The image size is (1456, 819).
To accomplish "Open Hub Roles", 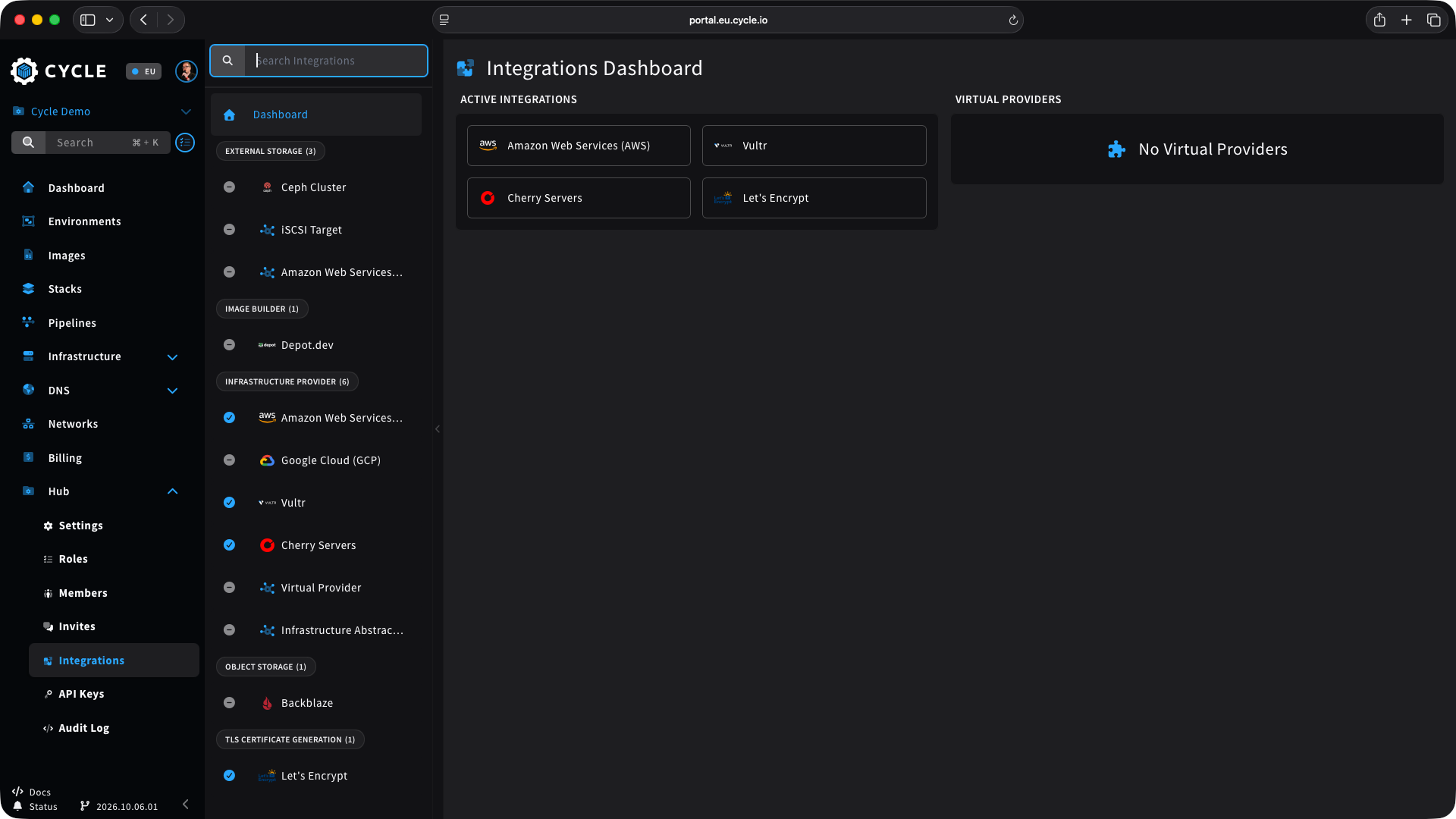I will 73,559.
